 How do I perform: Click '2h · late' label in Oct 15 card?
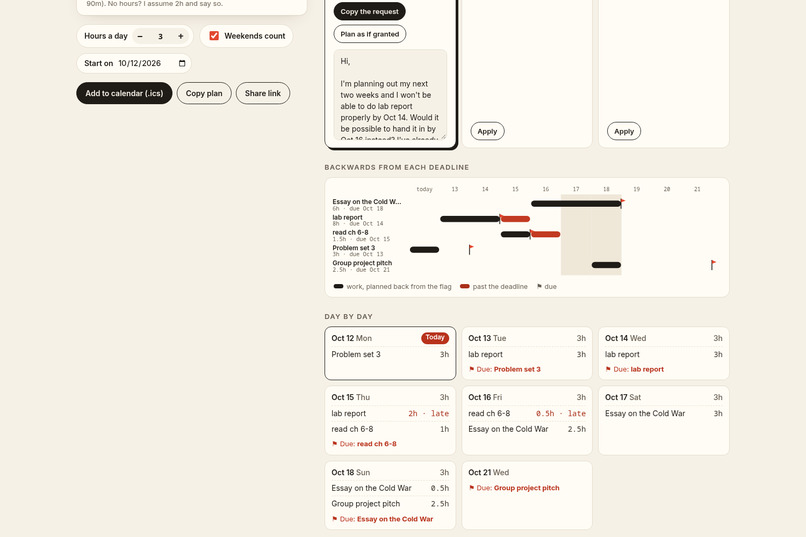pyautogui.click(x=428, y=413)
